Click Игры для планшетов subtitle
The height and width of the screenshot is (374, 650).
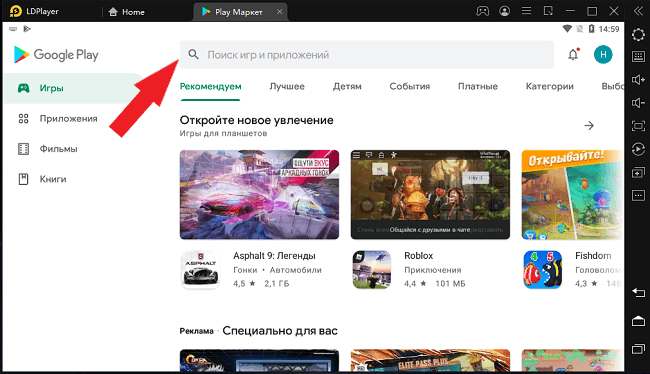[223, 134]
